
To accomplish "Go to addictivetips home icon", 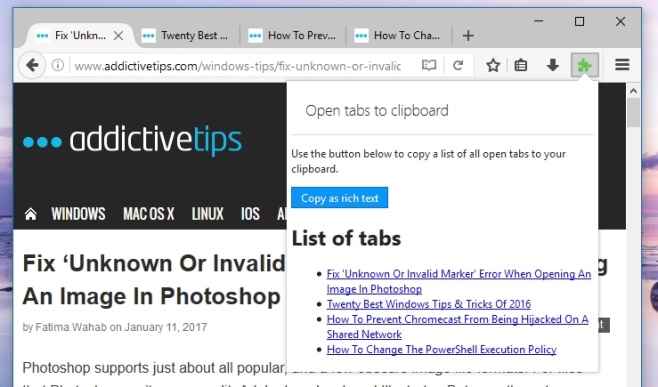I will click(x=31, y=214).
